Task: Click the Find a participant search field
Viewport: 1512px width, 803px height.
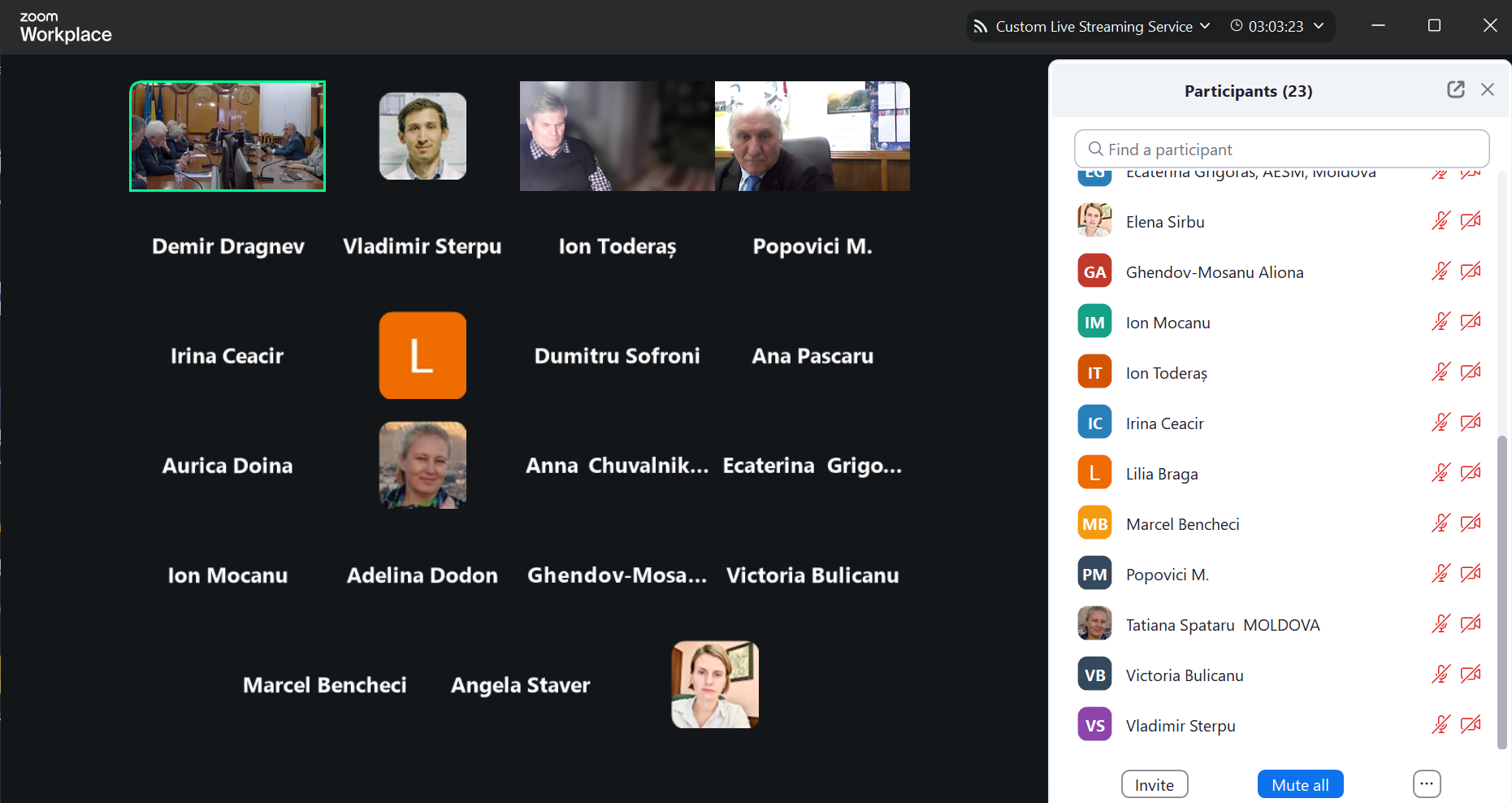Action: 1281,150
